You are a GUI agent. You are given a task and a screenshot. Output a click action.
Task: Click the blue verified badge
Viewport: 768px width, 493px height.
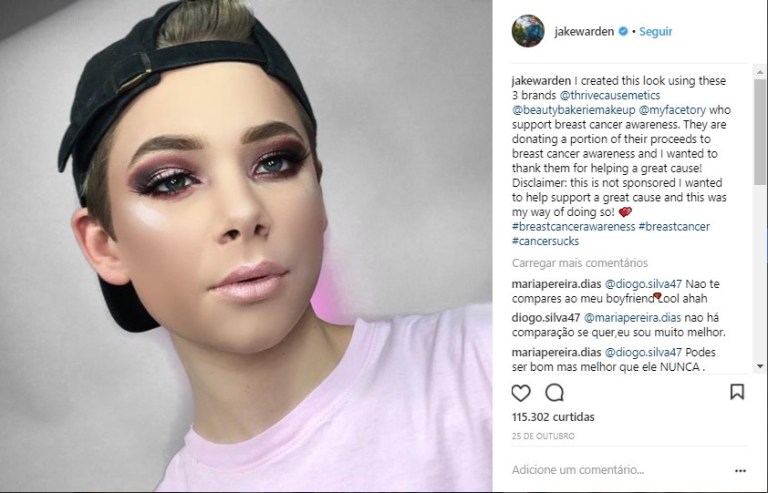pyautogui.click(x=623, y=31)
